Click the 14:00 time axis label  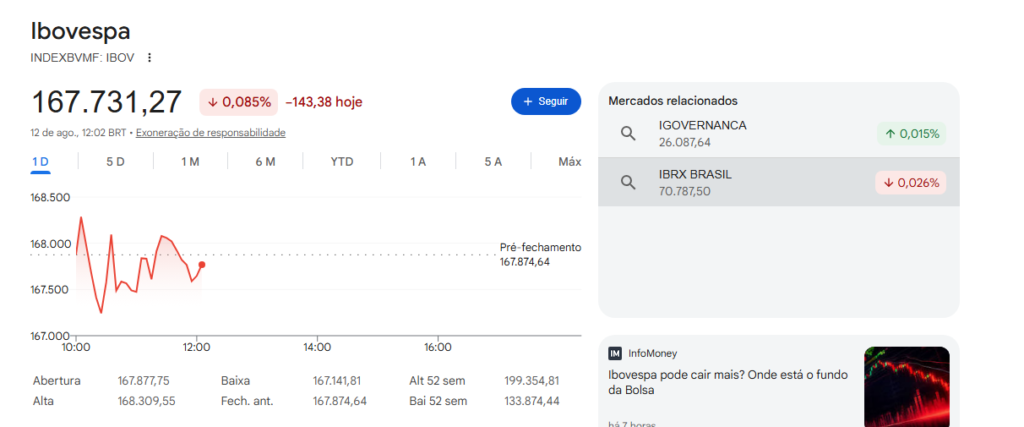coord(317,347)
